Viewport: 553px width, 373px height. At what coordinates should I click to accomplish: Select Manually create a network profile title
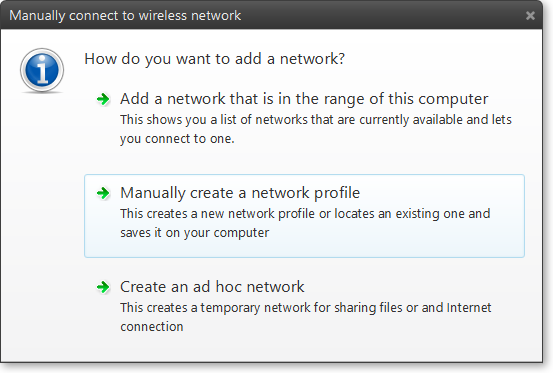[x=240, y=193]
